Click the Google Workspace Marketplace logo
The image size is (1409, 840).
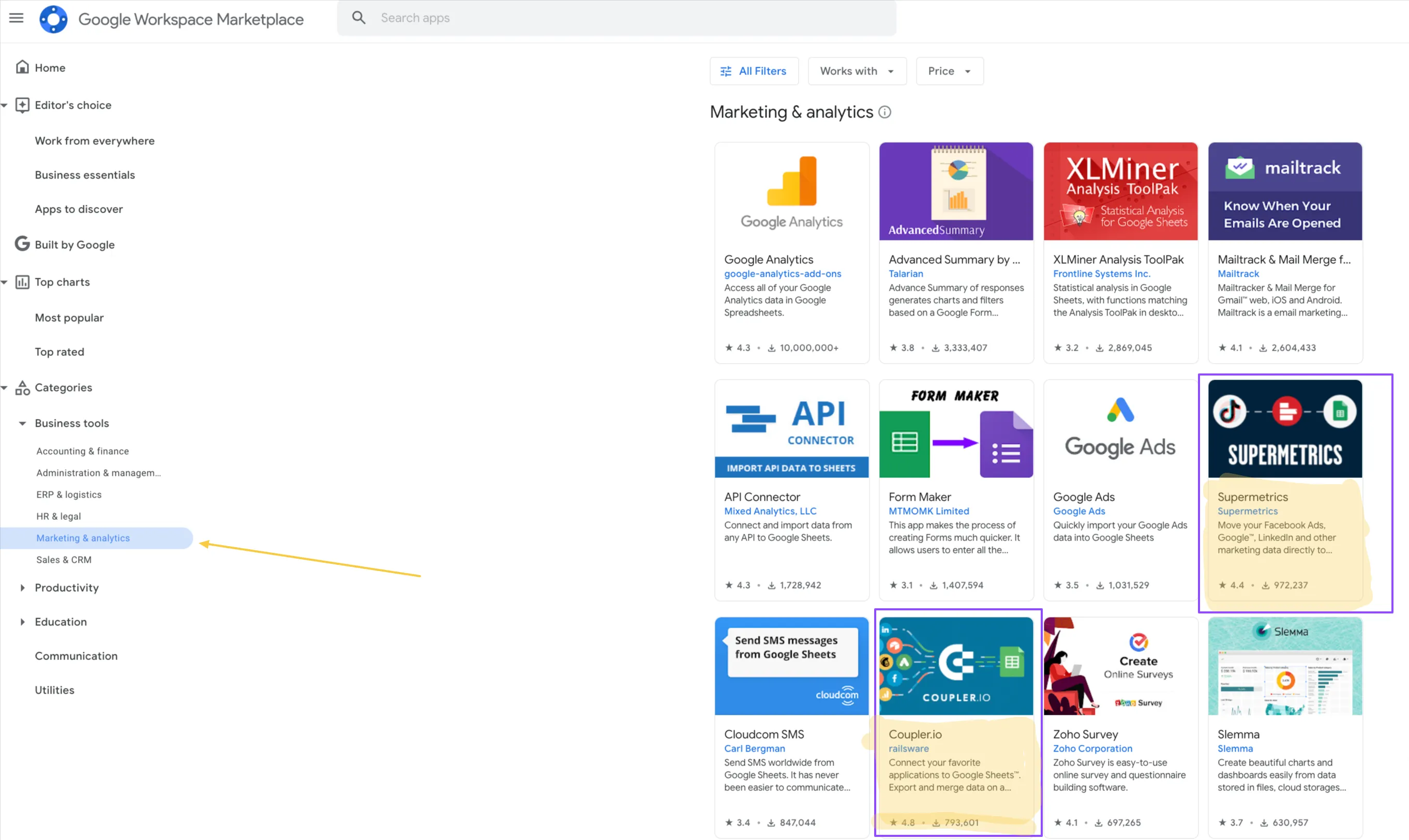[53, 19]
